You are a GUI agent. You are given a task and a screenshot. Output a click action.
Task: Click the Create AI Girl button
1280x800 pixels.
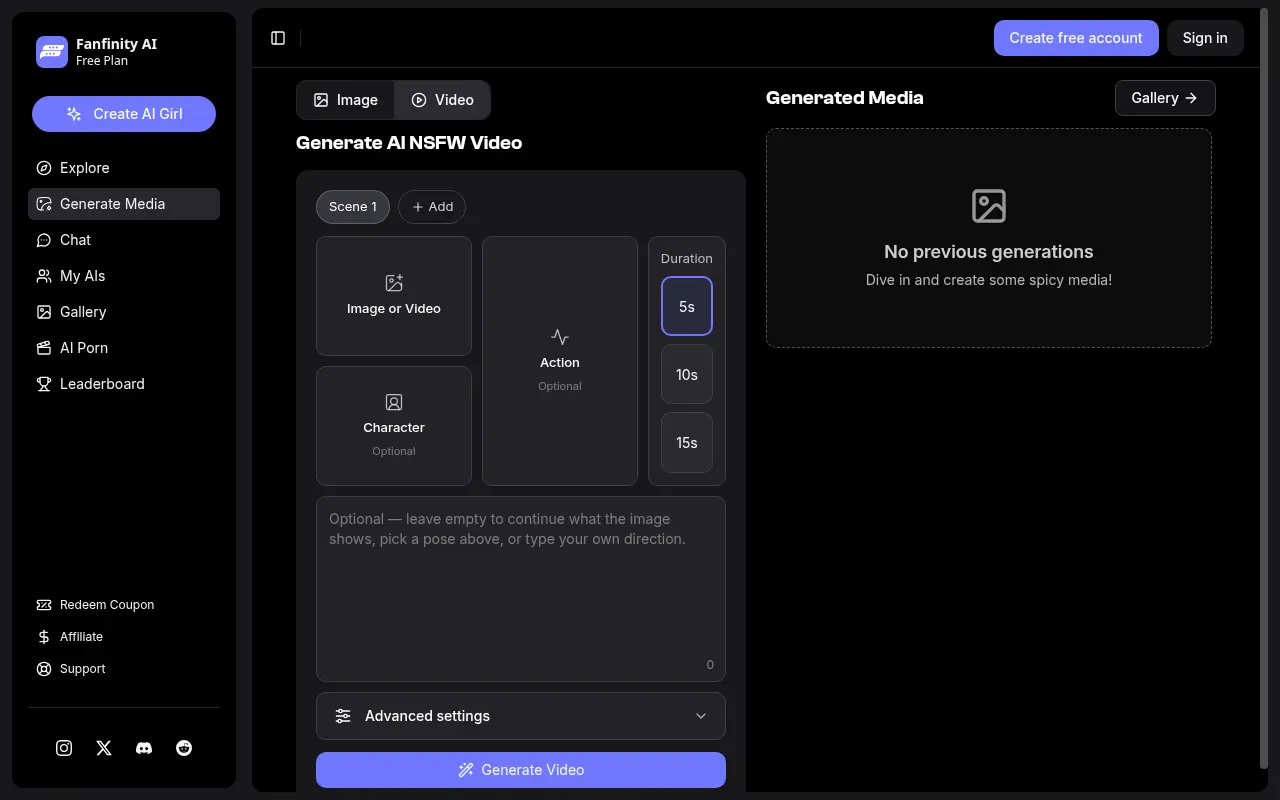coord(124,114)
